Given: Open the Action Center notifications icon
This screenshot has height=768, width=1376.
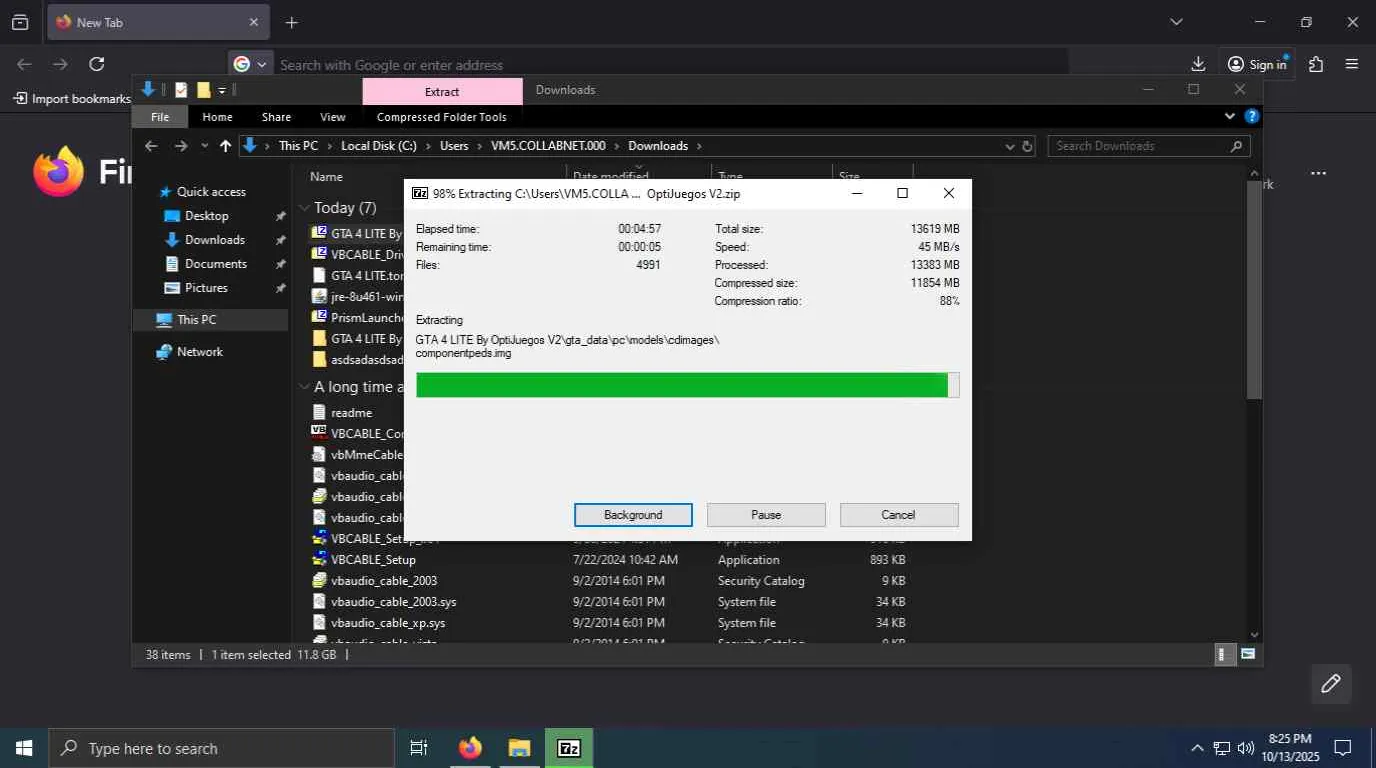Looking at the screenshot, I should [1343, 748].
